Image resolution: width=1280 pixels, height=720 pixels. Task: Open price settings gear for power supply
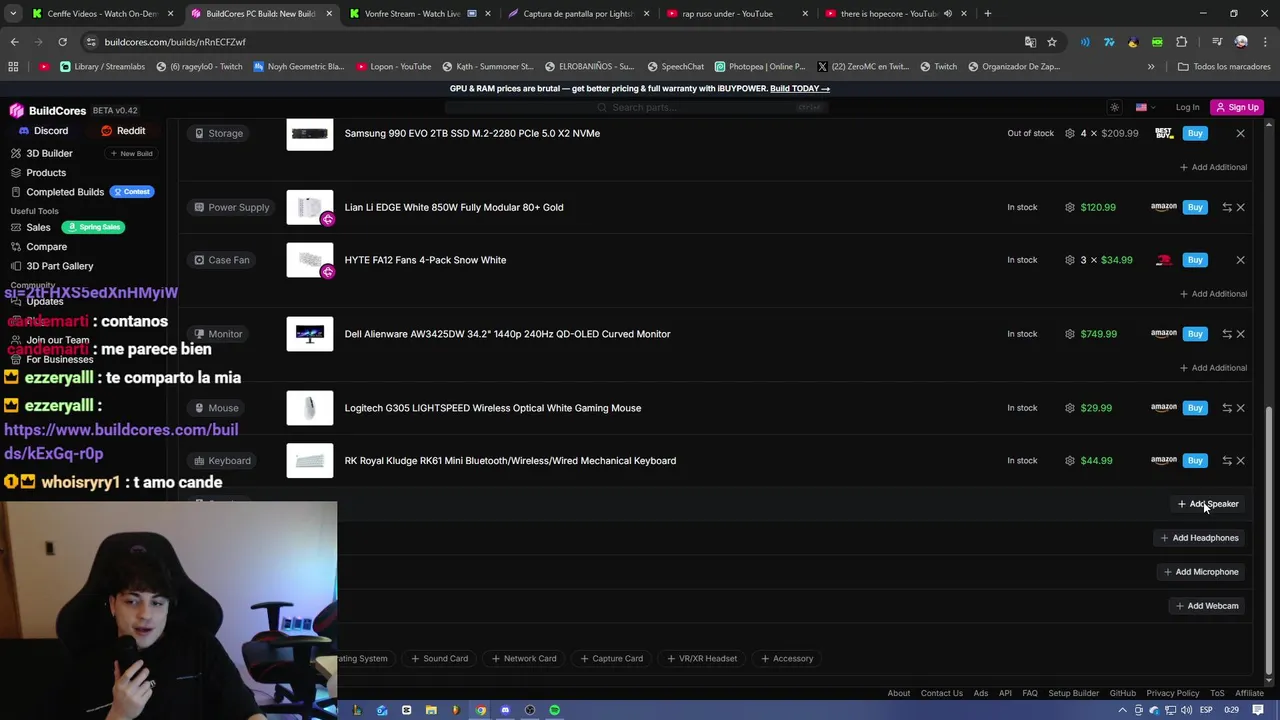tap(1070, 207)
